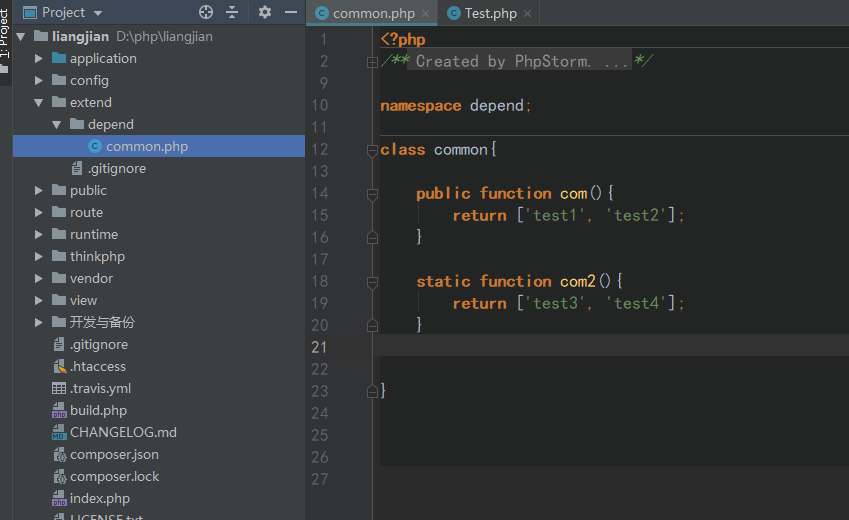Fold the com2 function in gutter

tap(372, 282)
